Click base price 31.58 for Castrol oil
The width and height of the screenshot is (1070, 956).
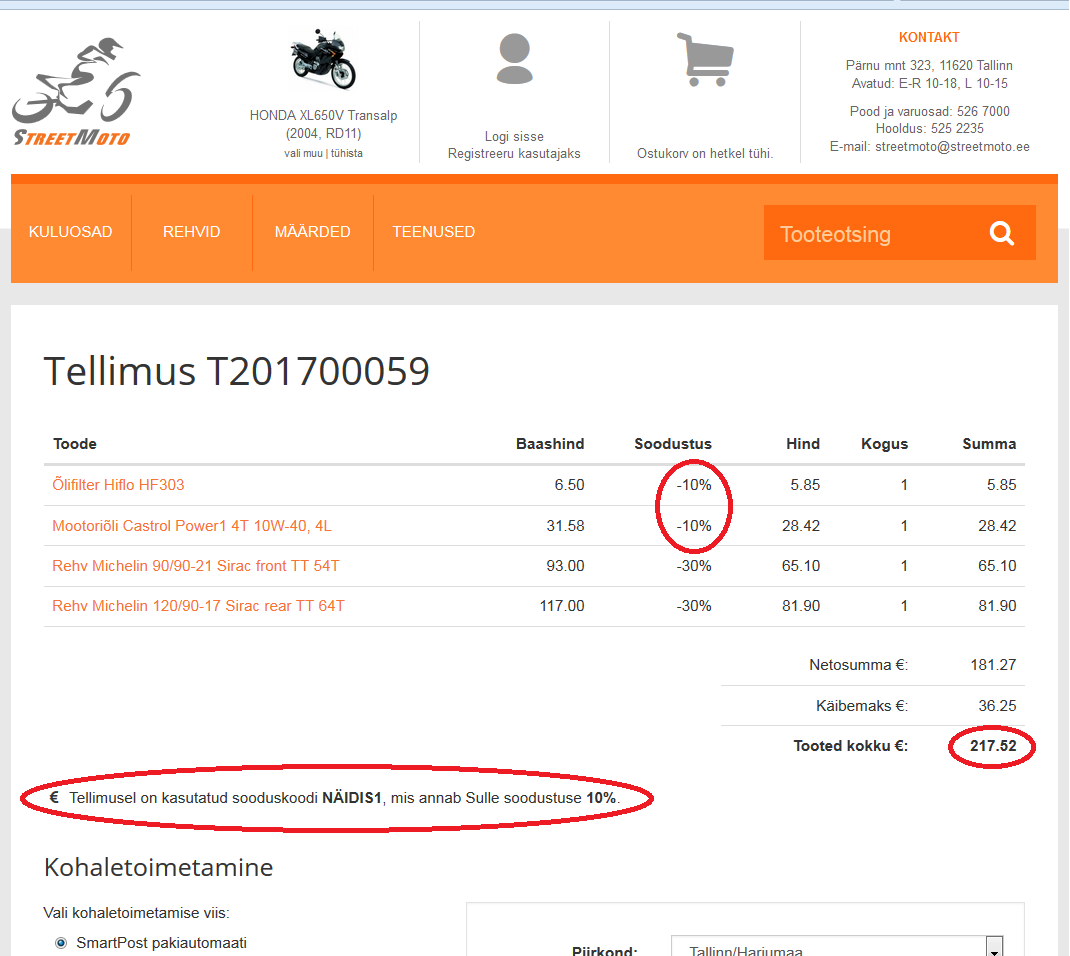pos(565,526)
